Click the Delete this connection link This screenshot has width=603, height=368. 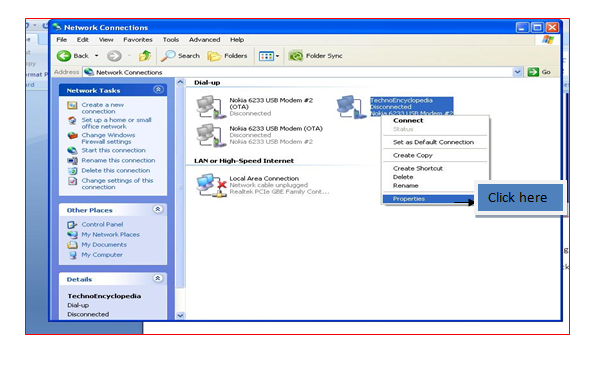pos(116,170)
